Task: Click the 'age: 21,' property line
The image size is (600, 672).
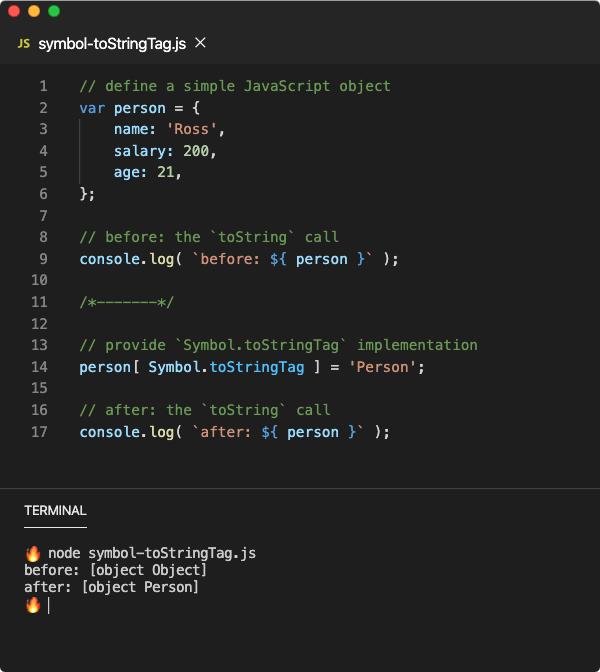Action: (148, 172)
